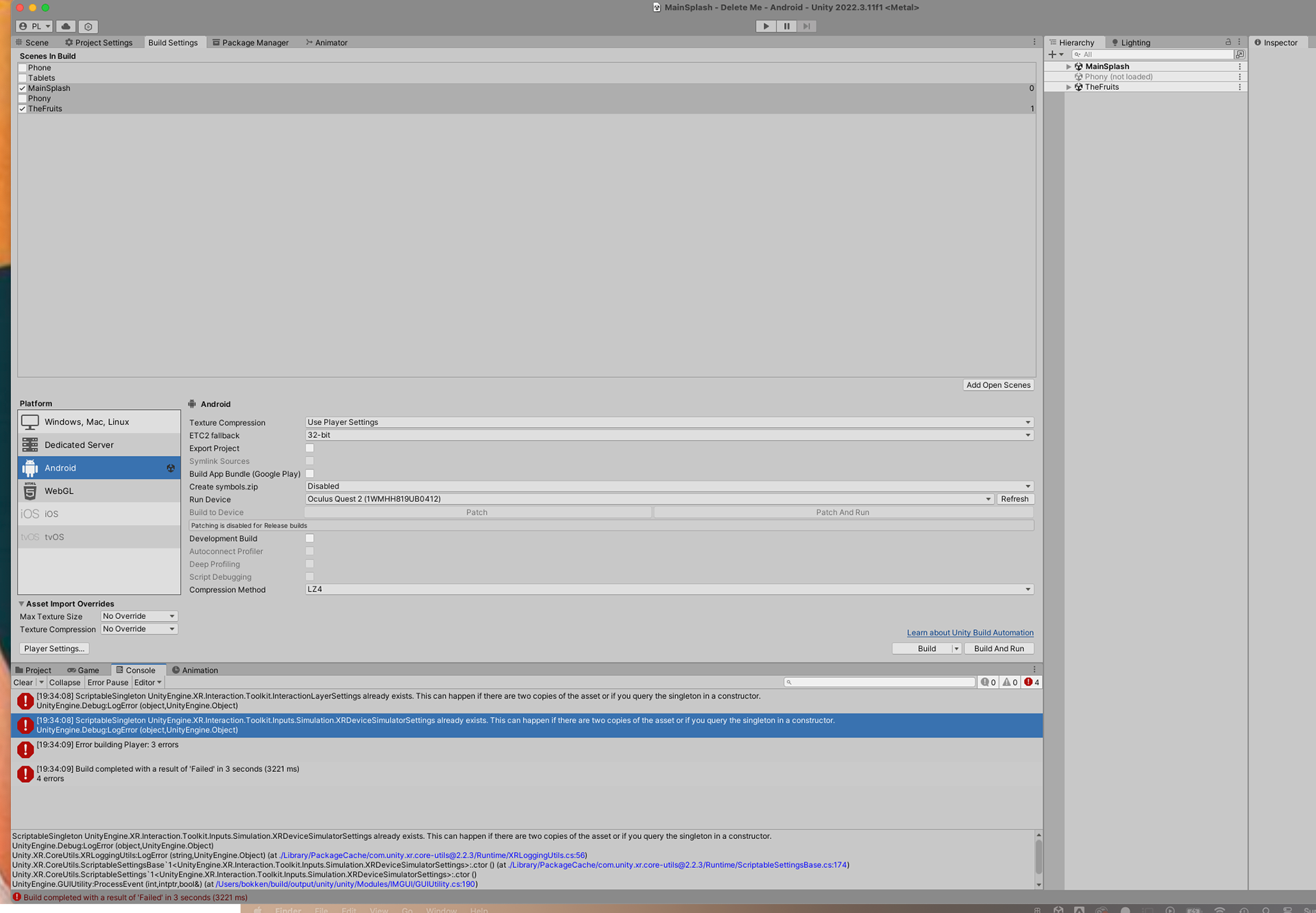Screen dimensions: 1316x913
Task: Open the Animation tab
Action: pyautogui.click(x=195, y=670)
